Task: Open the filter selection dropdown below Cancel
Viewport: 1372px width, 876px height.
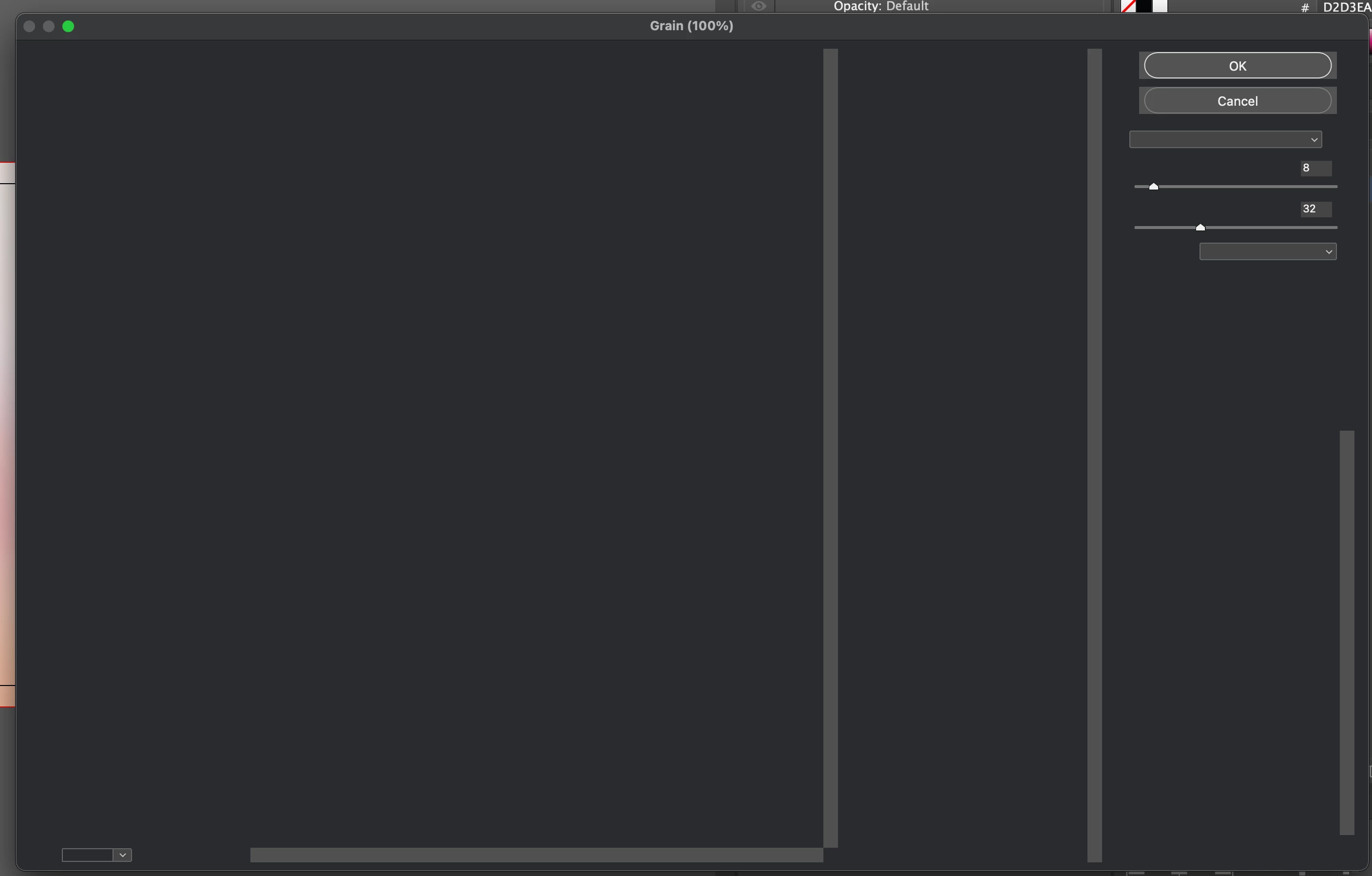Action: [x=1225, y=140]
